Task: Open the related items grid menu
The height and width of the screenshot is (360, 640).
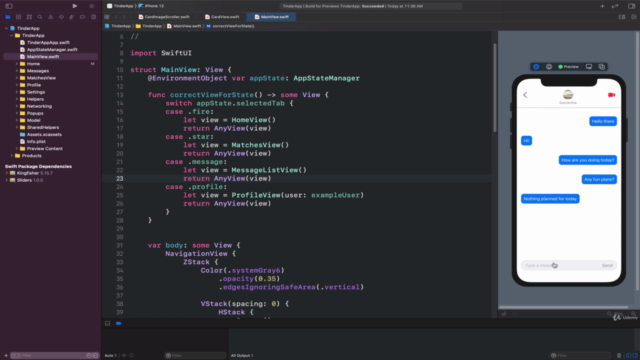Action: (107, 17)
